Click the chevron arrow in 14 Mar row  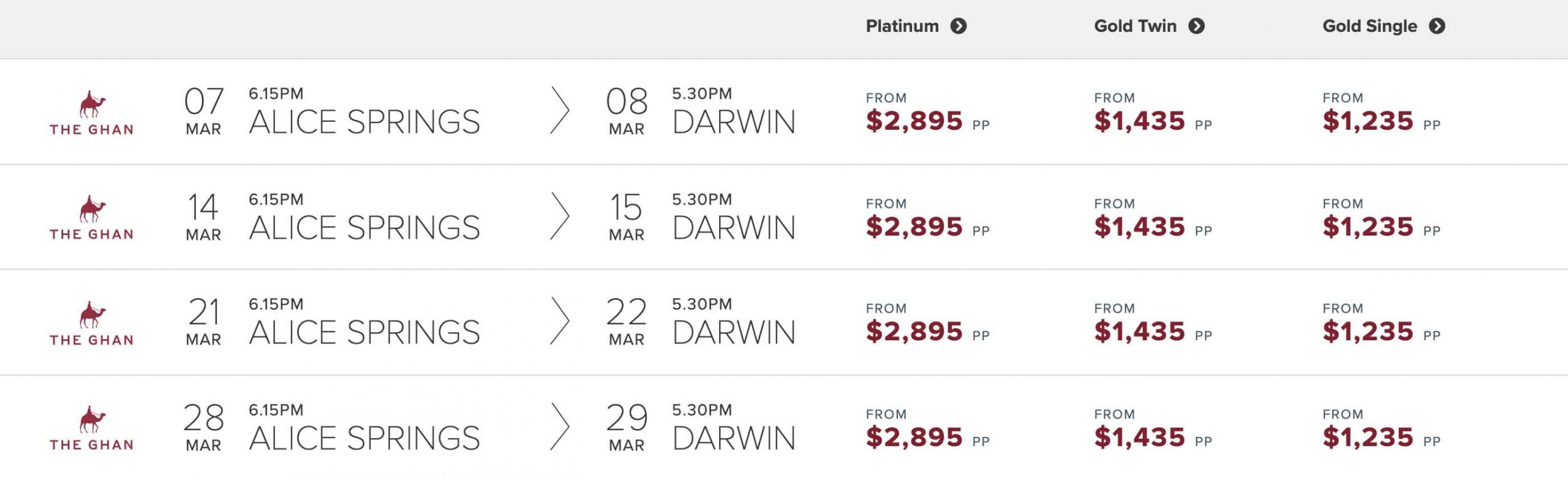tap(559, 216)
